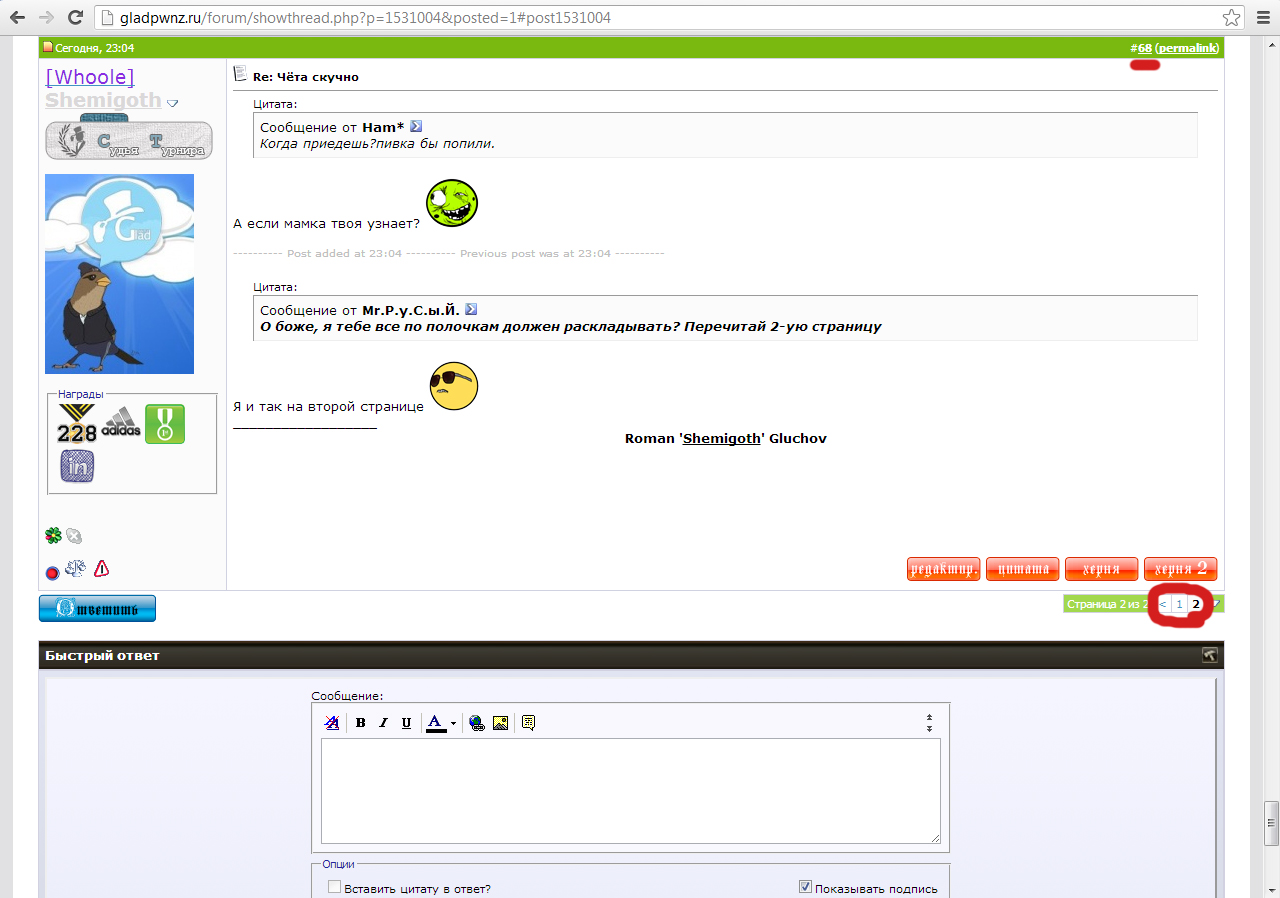Click the Insert Image icon
This screenshot has height=898, width=1280.
[500, 723]
